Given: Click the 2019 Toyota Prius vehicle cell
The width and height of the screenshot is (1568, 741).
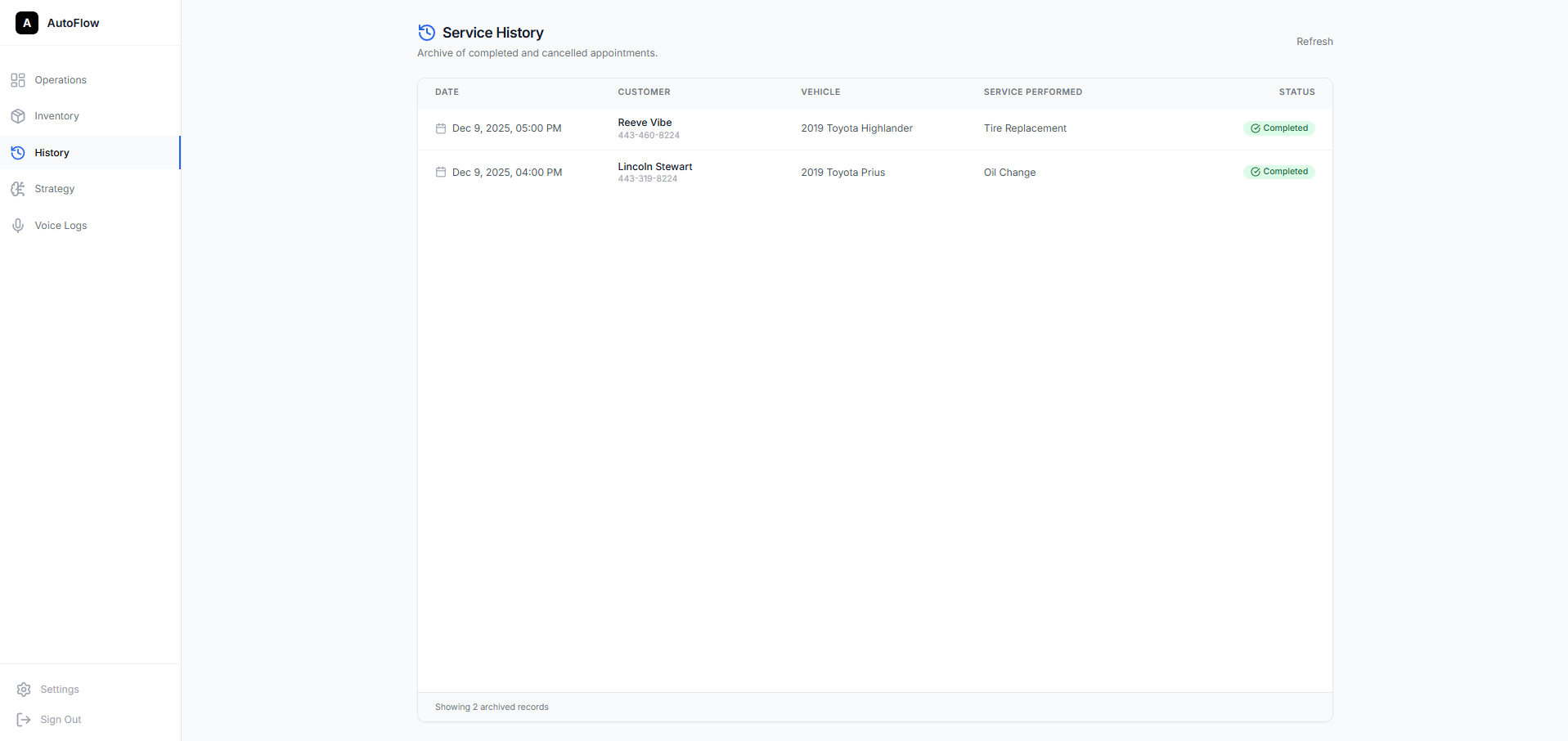Looking at the screenshot, I should [842, 173].
